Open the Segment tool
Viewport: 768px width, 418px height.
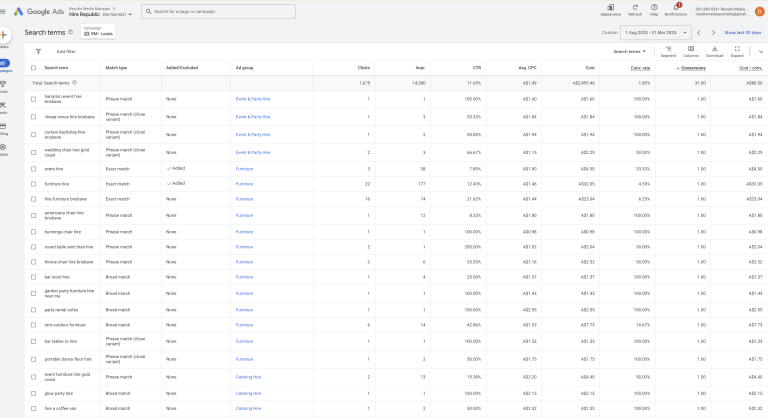point(668,51)
